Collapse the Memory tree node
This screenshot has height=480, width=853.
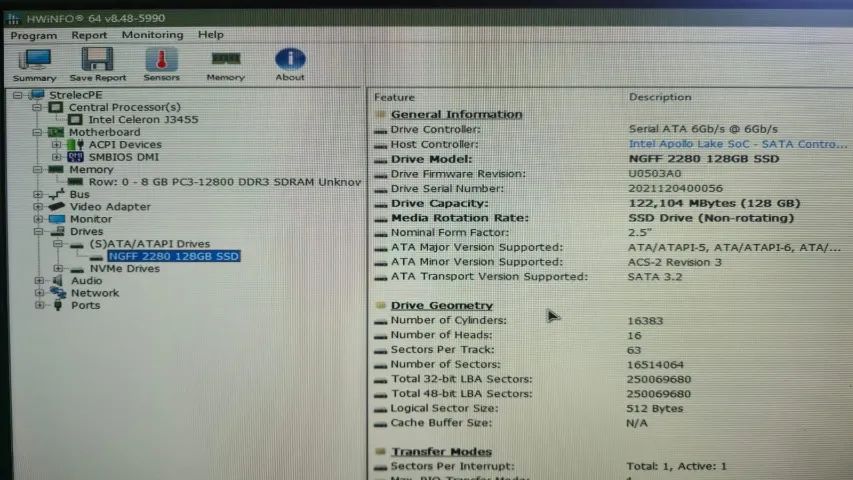coord(37,169)
